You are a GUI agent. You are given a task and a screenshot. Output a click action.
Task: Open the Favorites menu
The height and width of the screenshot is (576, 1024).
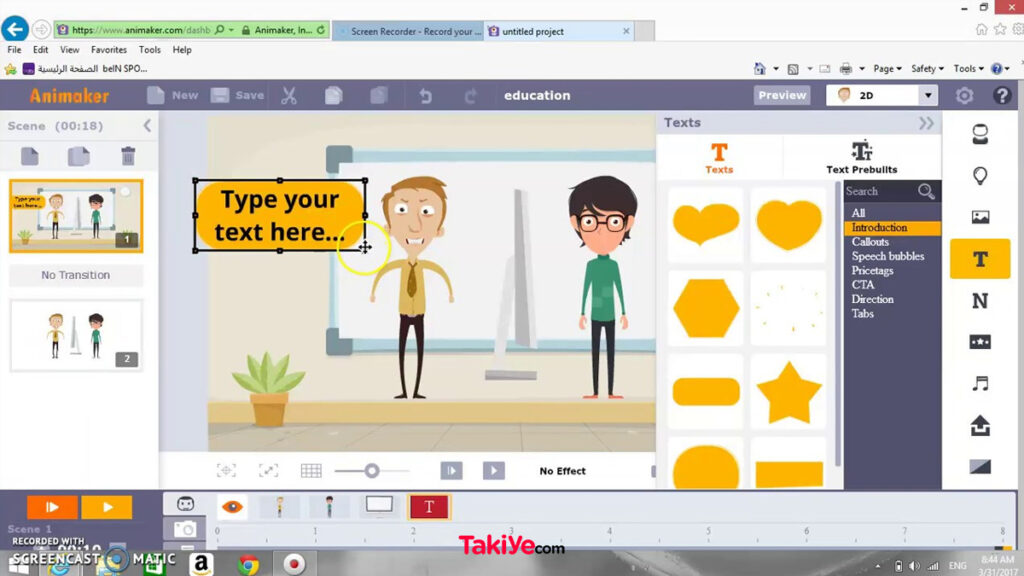[x=108, y=50]
